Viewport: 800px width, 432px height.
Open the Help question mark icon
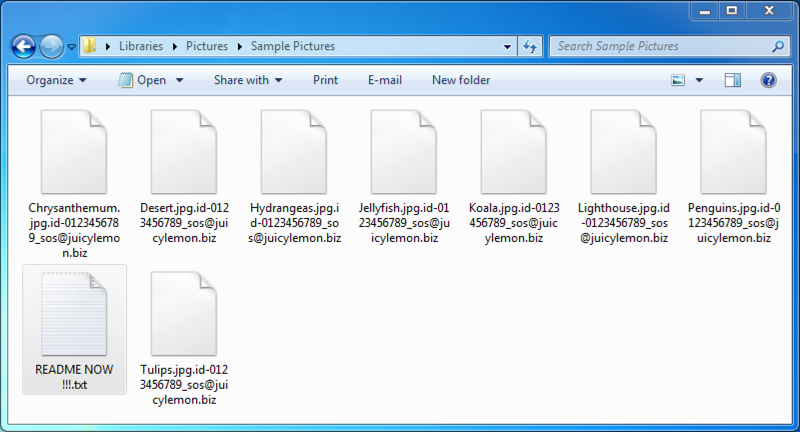coord(769,80)
